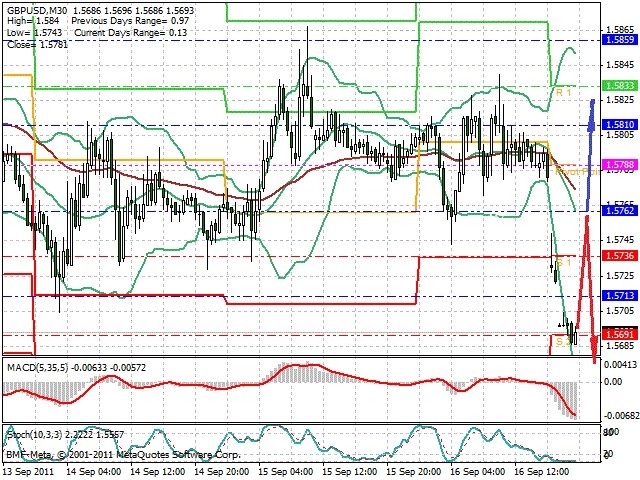Click the S 1 support line label
The image size is (640, 480).
(x=563, y=262)
